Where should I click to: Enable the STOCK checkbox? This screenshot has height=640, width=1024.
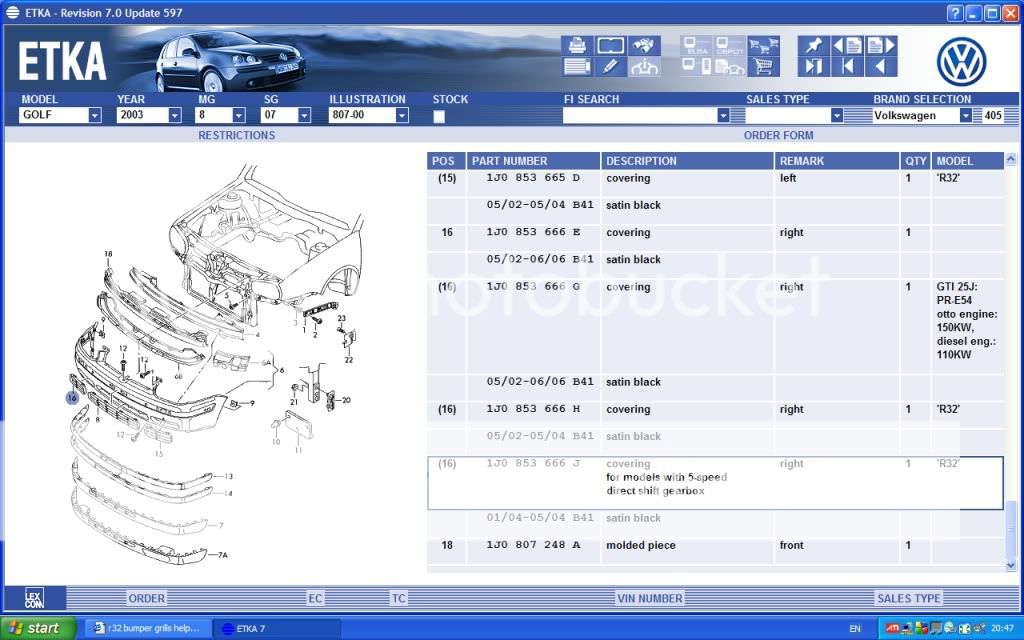[x=438, y=117]
